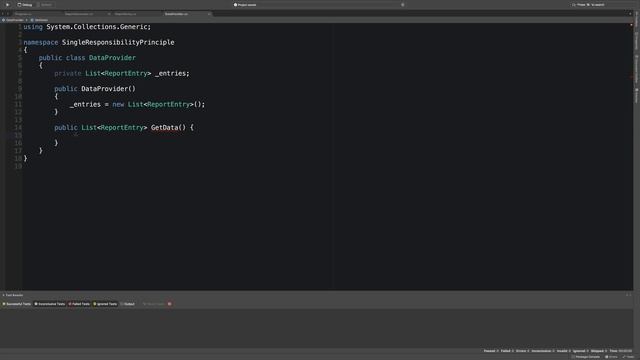
Task: Click the status icon in the top center bar
Action: click(235, 5)
